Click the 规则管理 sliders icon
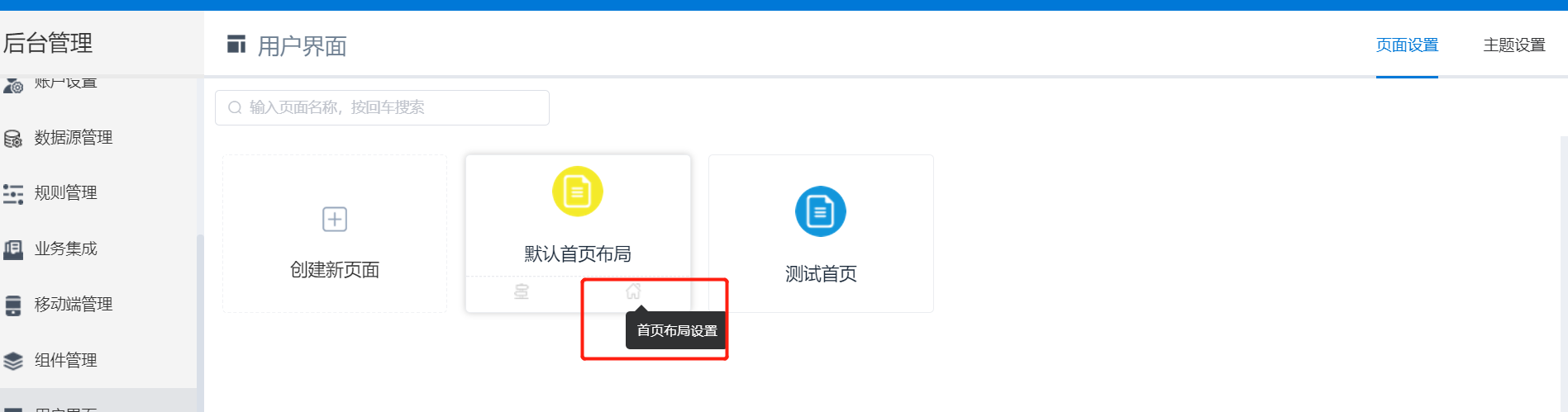 (13, 194)
